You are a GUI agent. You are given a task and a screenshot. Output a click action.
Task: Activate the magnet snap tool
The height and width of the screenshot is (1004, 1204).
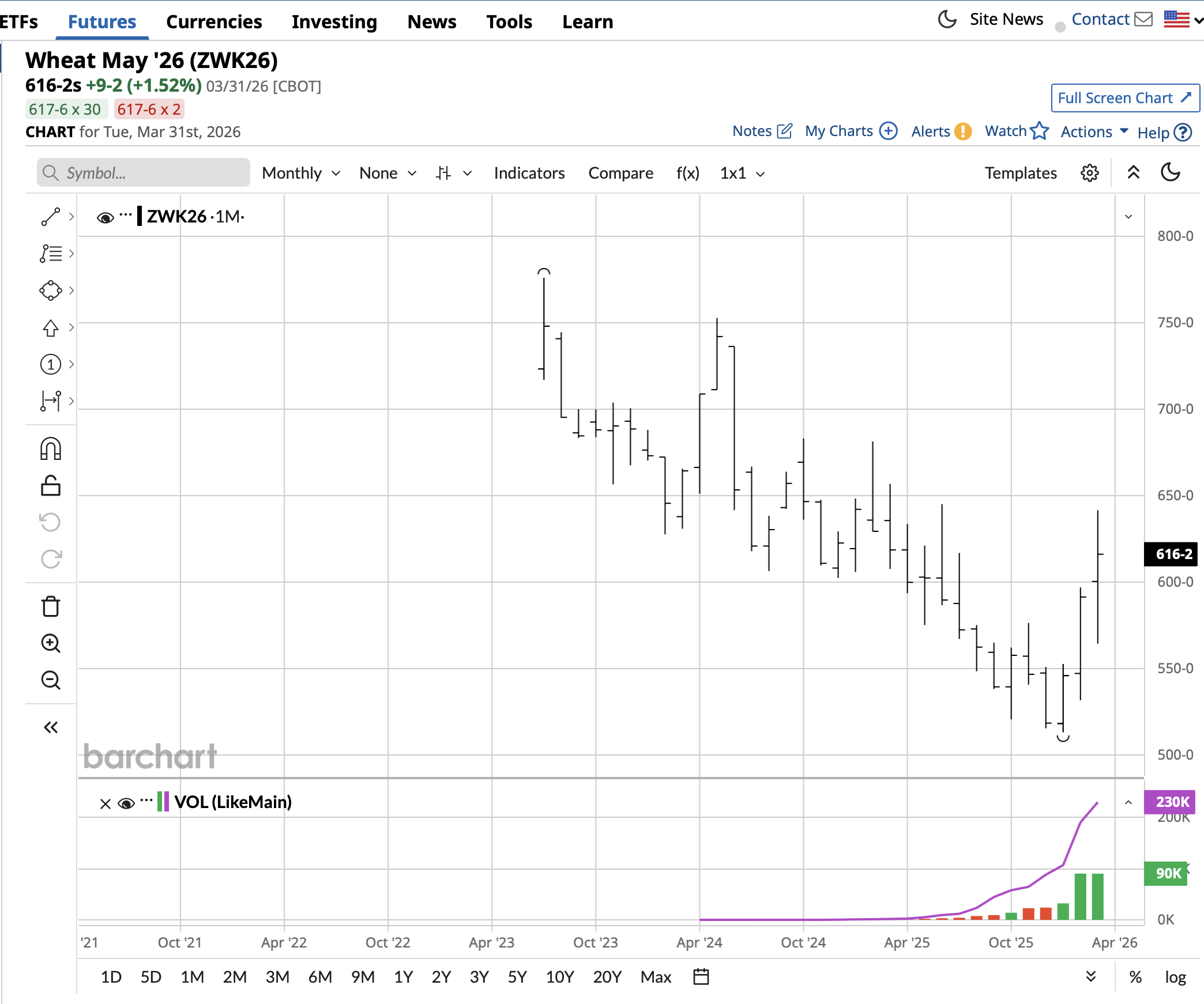(x=51, y=448)
